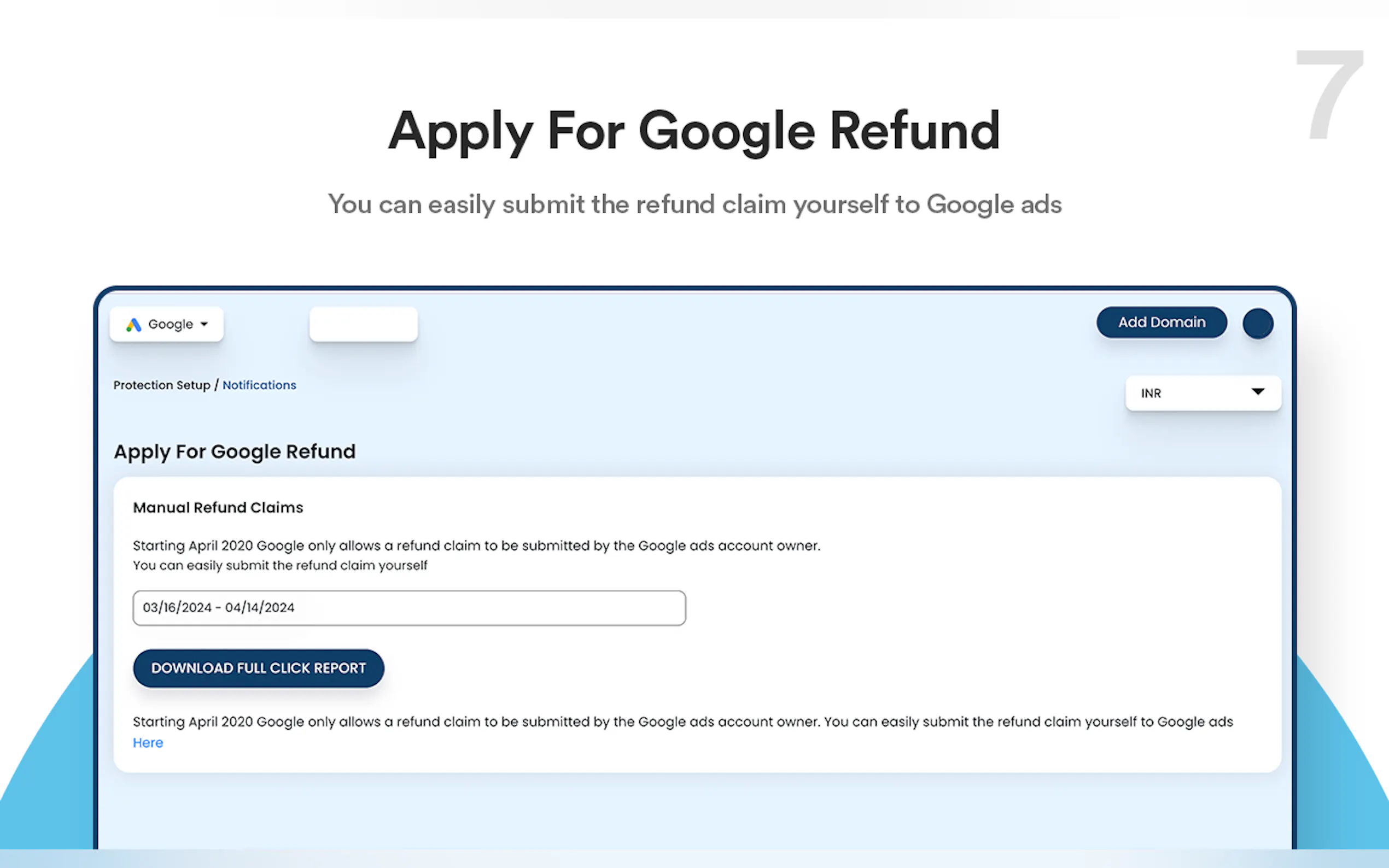Click the 03/16/2024 - 04/14/2024 date range field
Screen dimensions: 1389x868
(409, 608)
